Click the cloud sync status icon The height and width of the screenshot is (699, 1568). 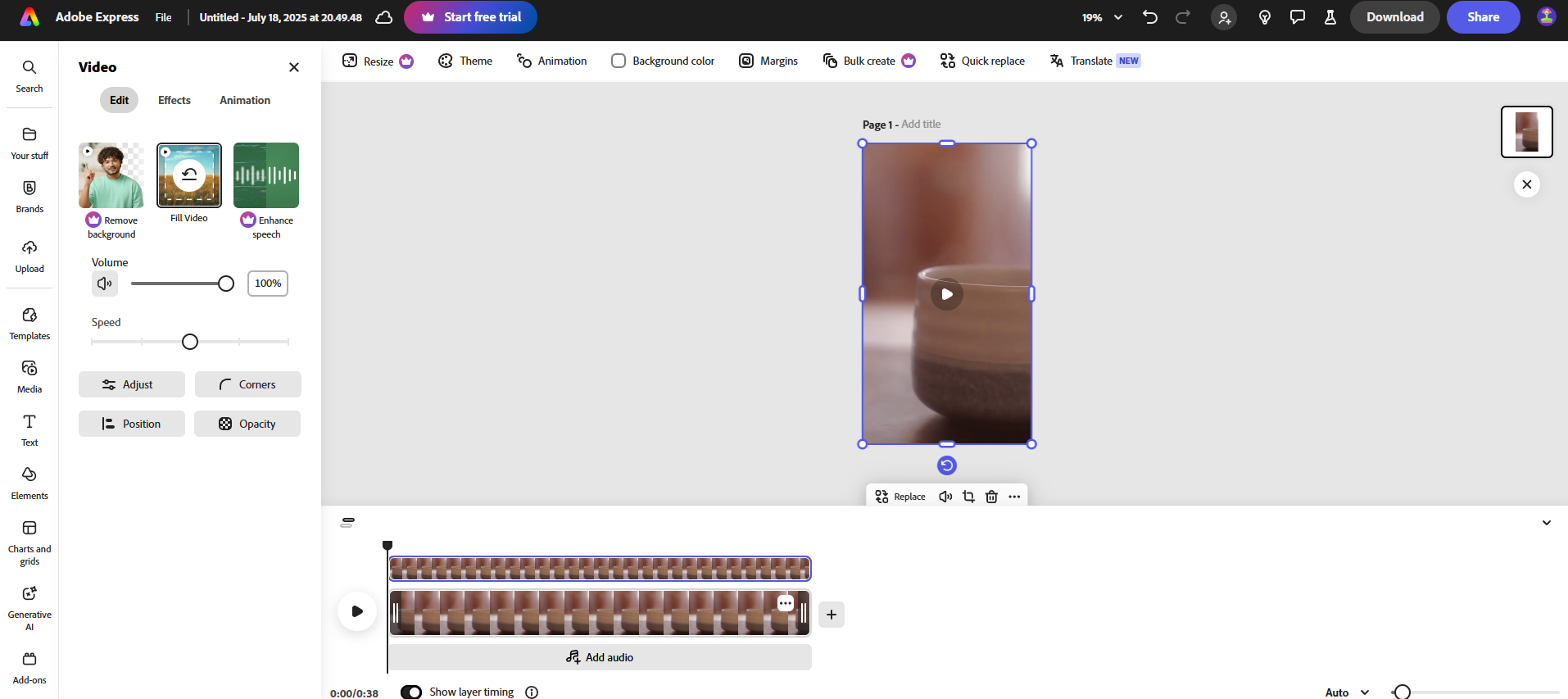point(383,17)
